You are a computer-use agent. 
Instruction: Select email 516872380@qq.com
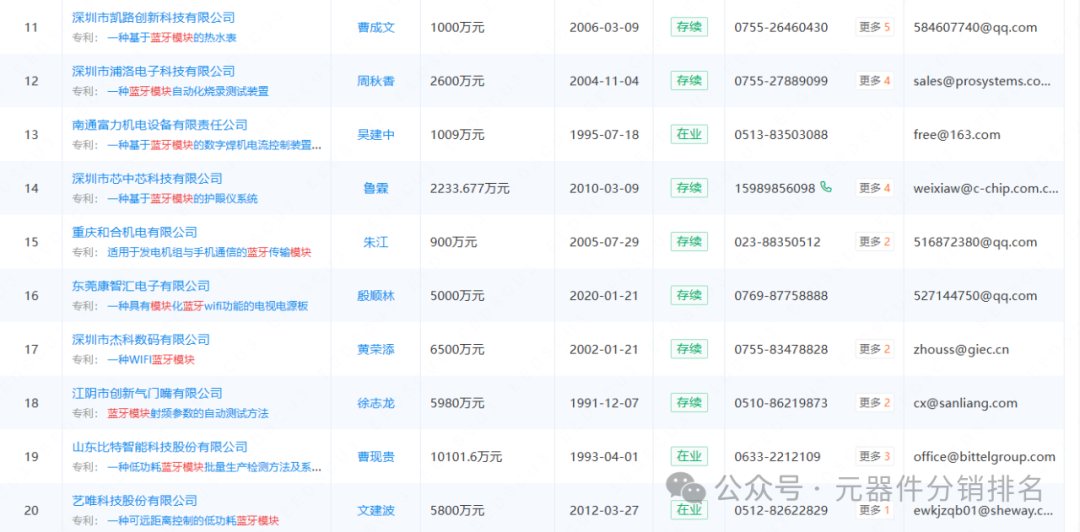click(975, 243)
